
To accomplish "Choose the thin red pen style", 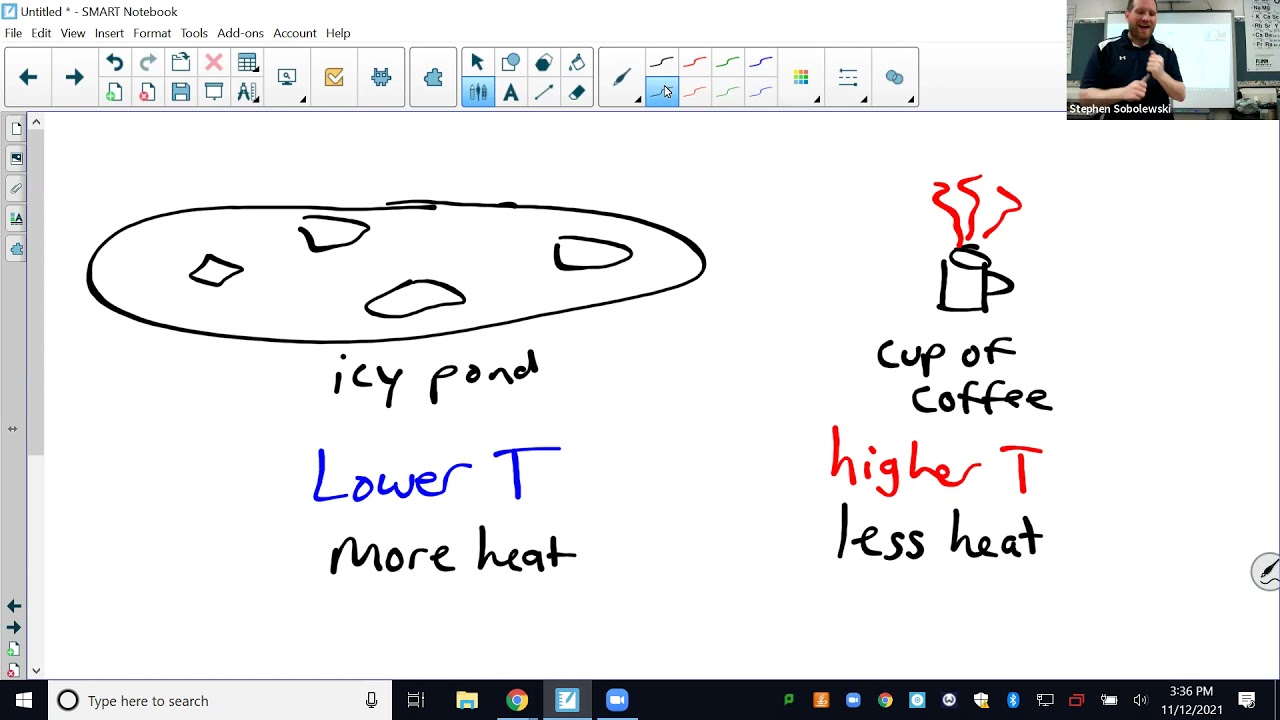I will click(x=694, y=92).
